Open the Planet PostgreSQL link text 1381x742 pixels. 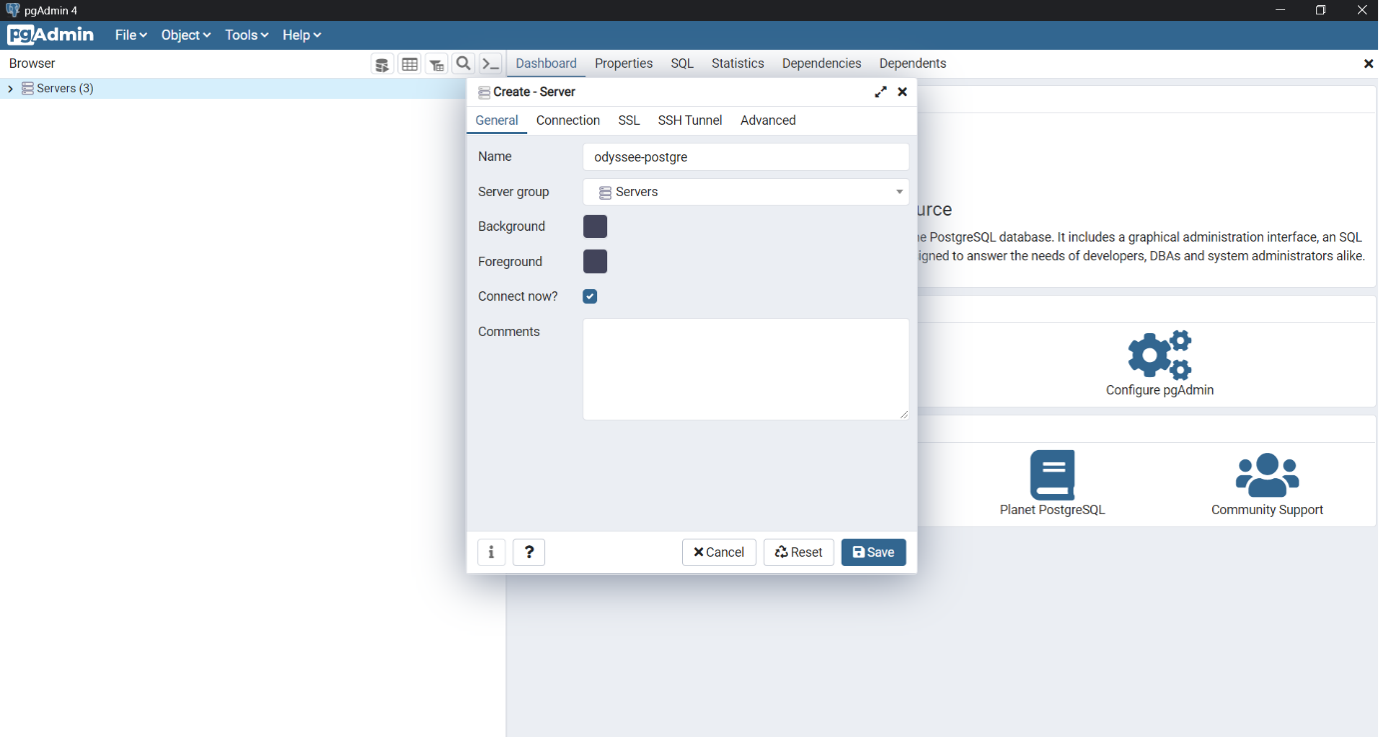point(1052,510)
